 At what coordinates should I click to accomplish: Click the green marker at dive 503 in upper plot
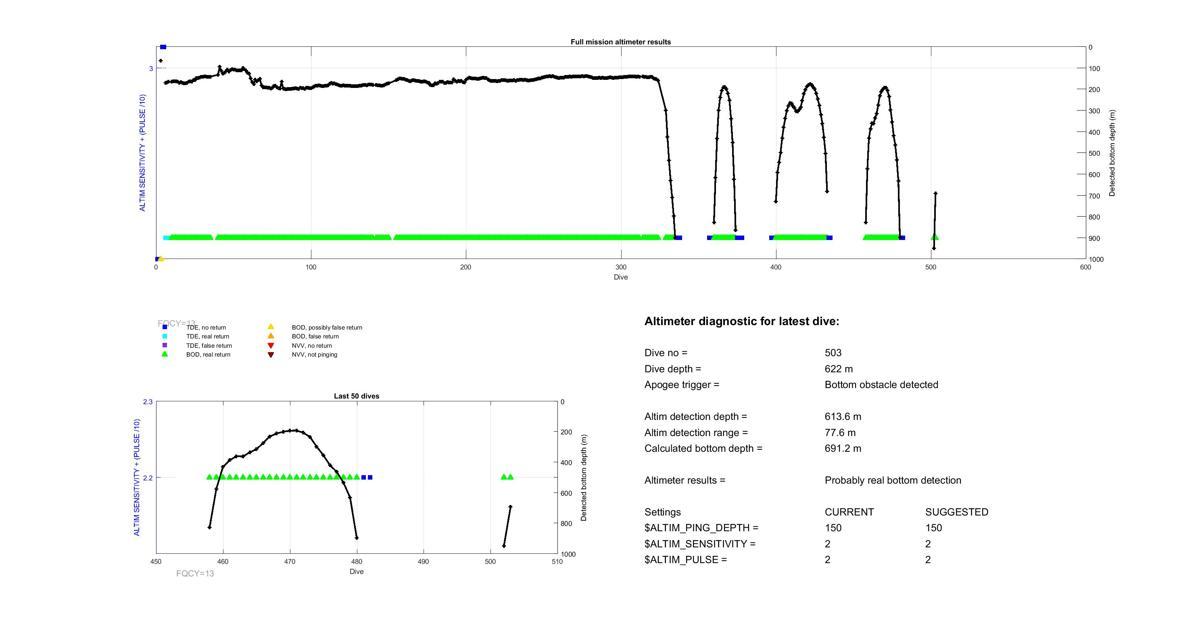(x=935, y=237)
